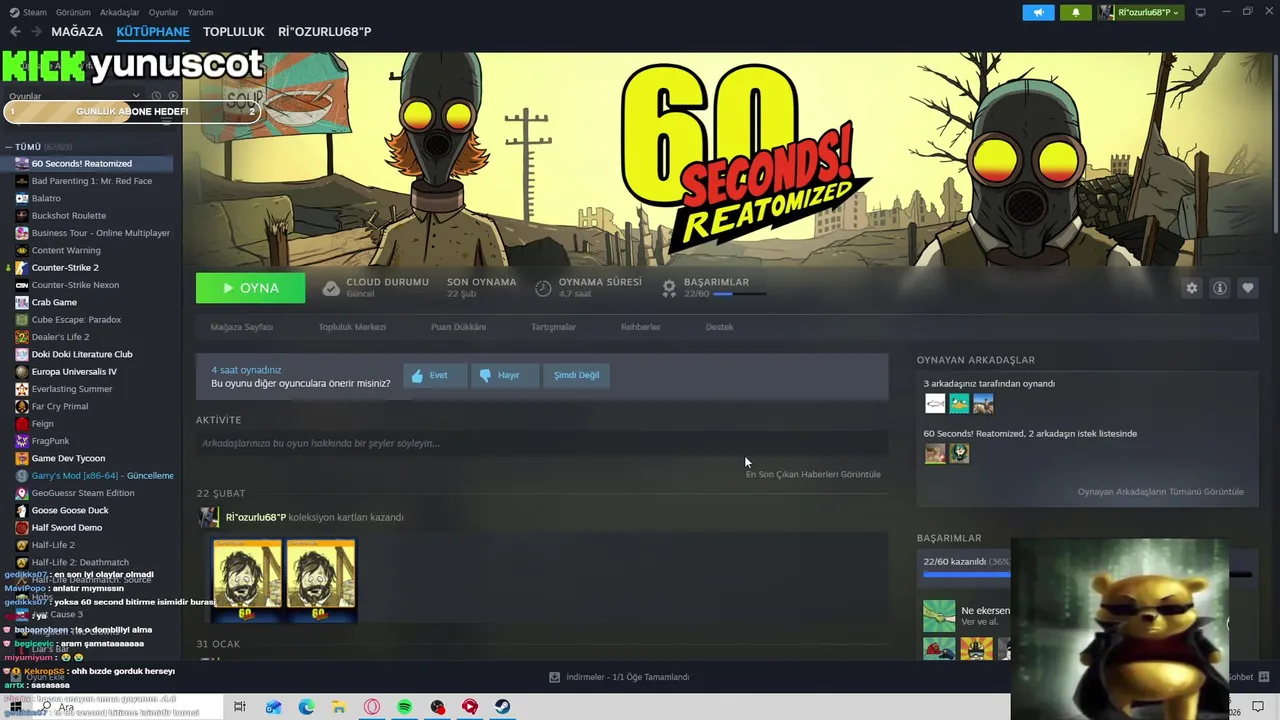This screenshot has width=1280, height=720.
Task: Open File Explorer from the taskbar
Action: (339, 707)
